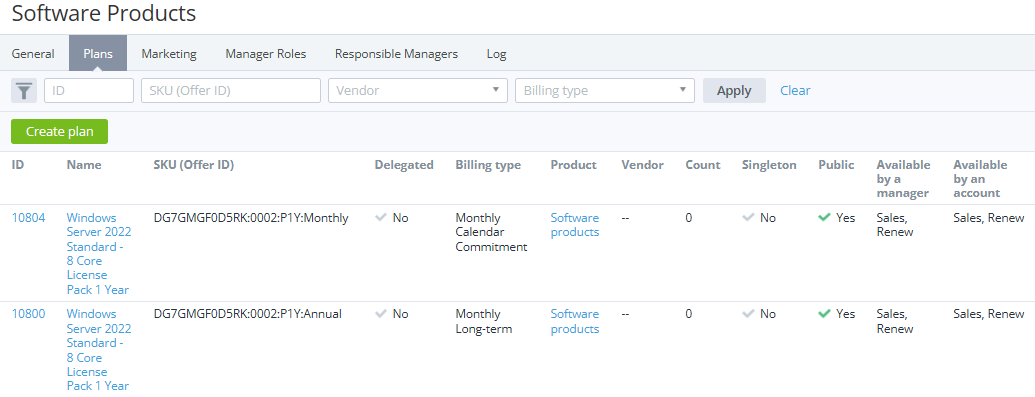Click Available by an account header

coord(980,178)
